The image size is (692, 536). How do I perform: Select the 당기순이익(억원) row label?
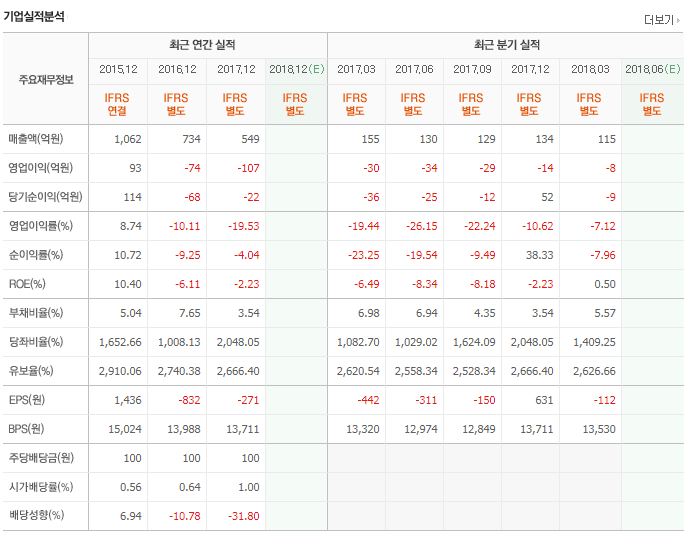click(x=45, y=197)
